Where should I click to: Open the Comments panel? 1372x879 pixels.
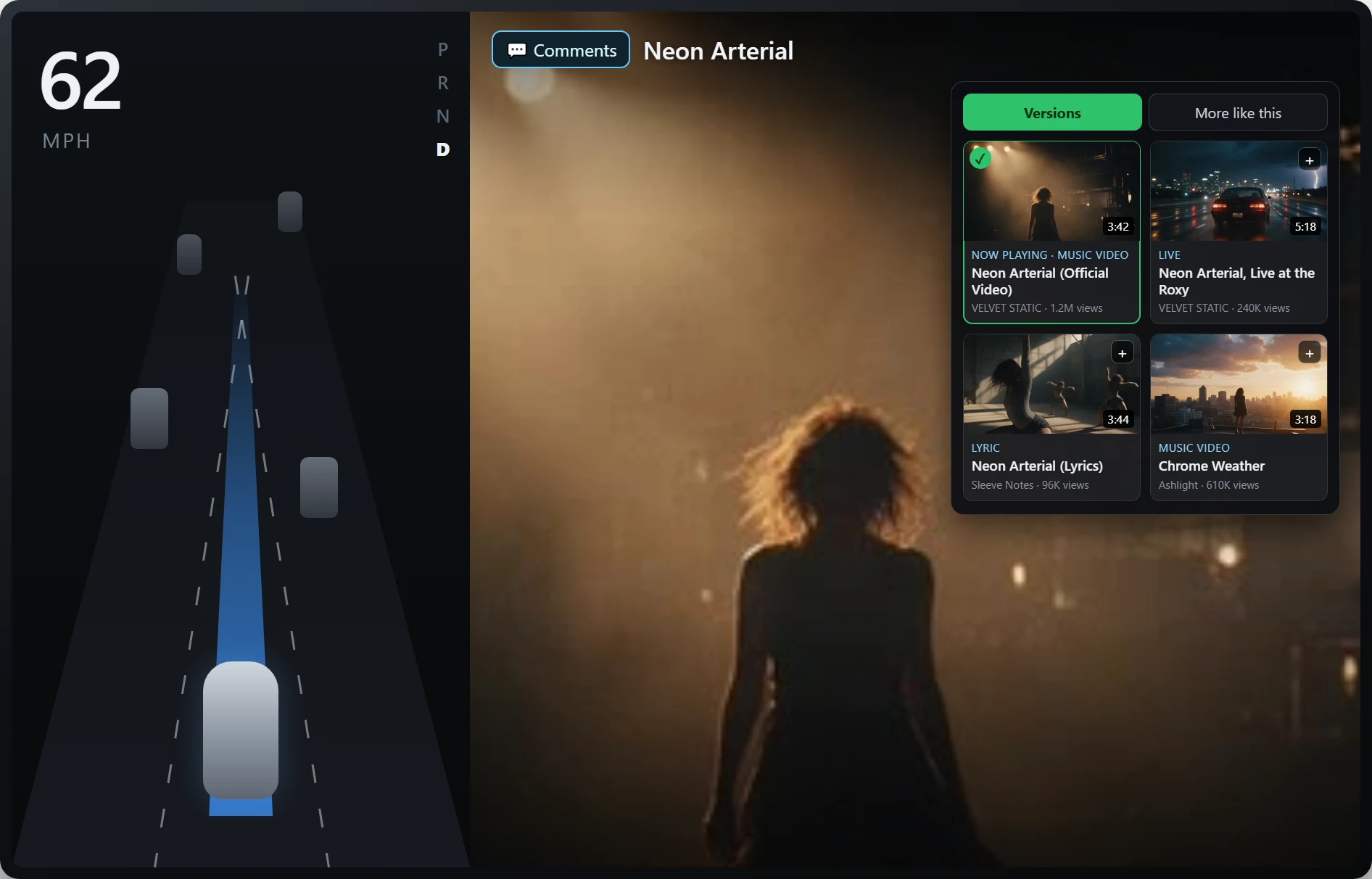click(561, 50)
